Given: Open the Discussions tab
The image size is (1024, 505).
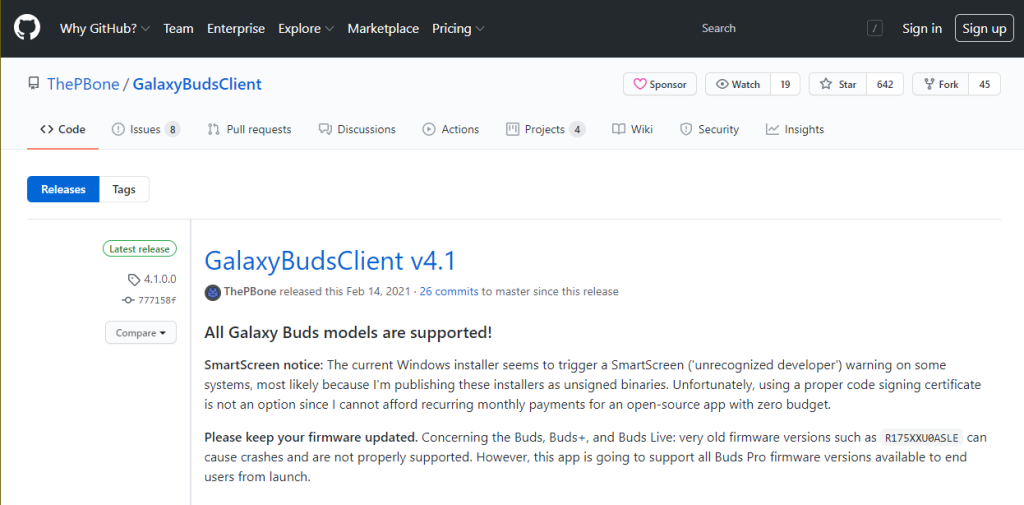Looking at the screenshot, I should point(357,129).
